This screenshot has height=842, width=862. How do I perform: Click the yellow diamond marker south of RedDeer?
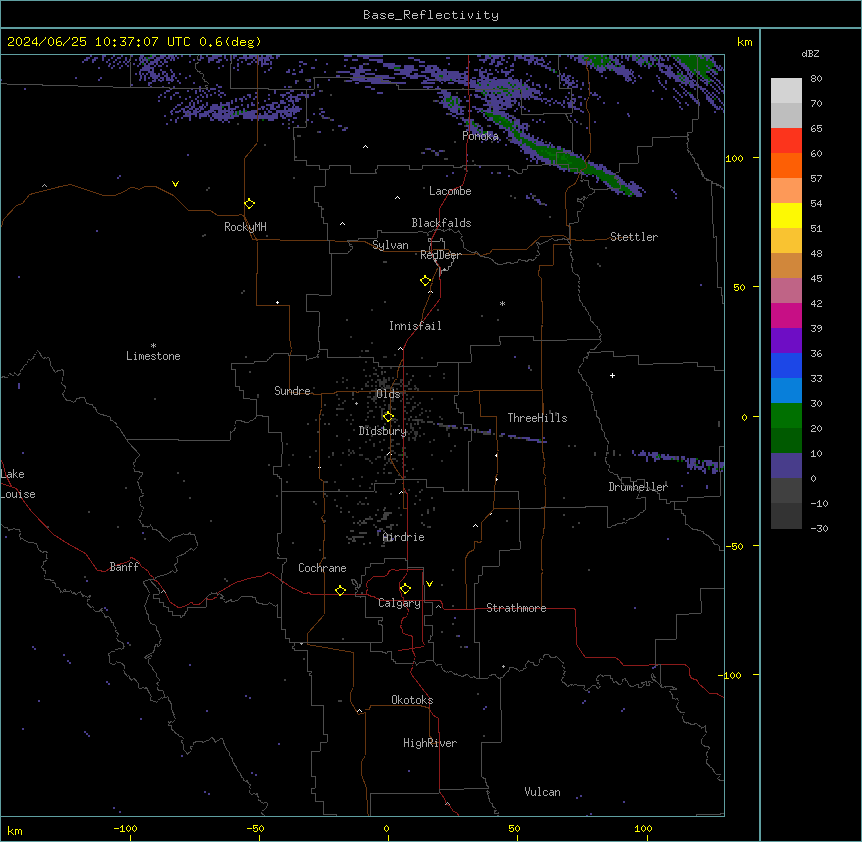click(426, 281)
